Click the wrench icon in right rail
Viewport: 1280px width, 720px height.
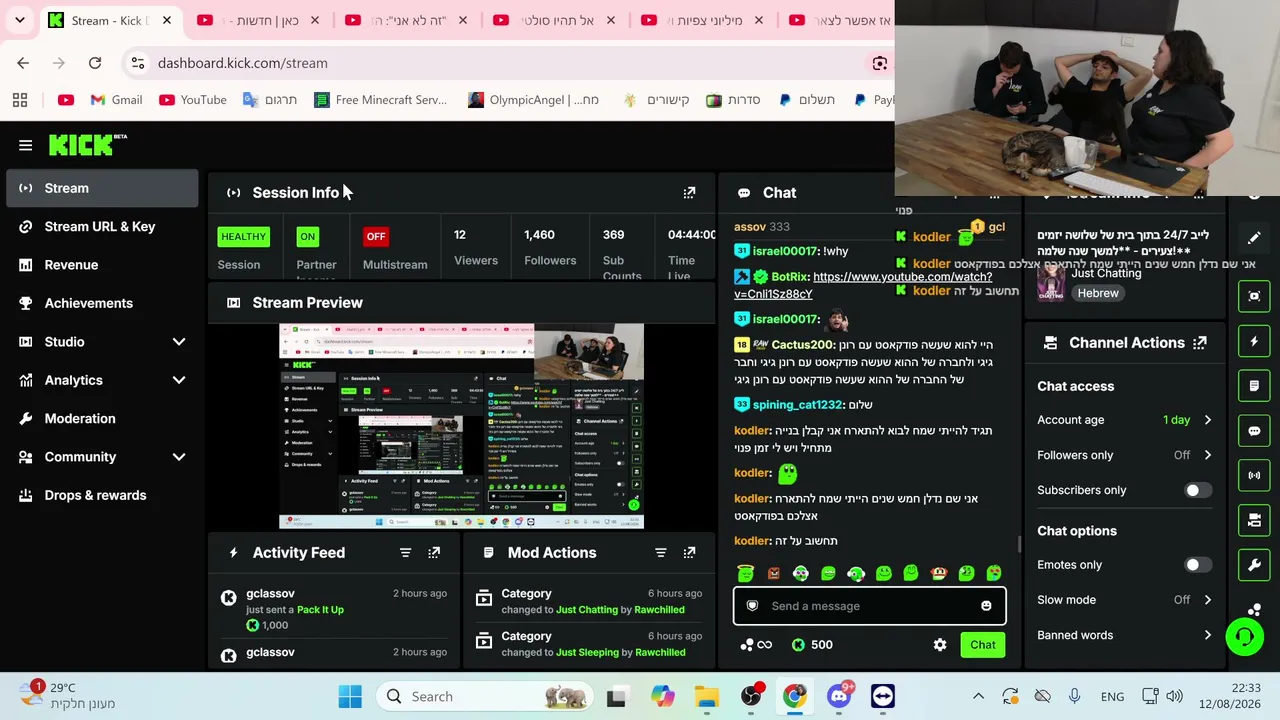(1254, 565)
